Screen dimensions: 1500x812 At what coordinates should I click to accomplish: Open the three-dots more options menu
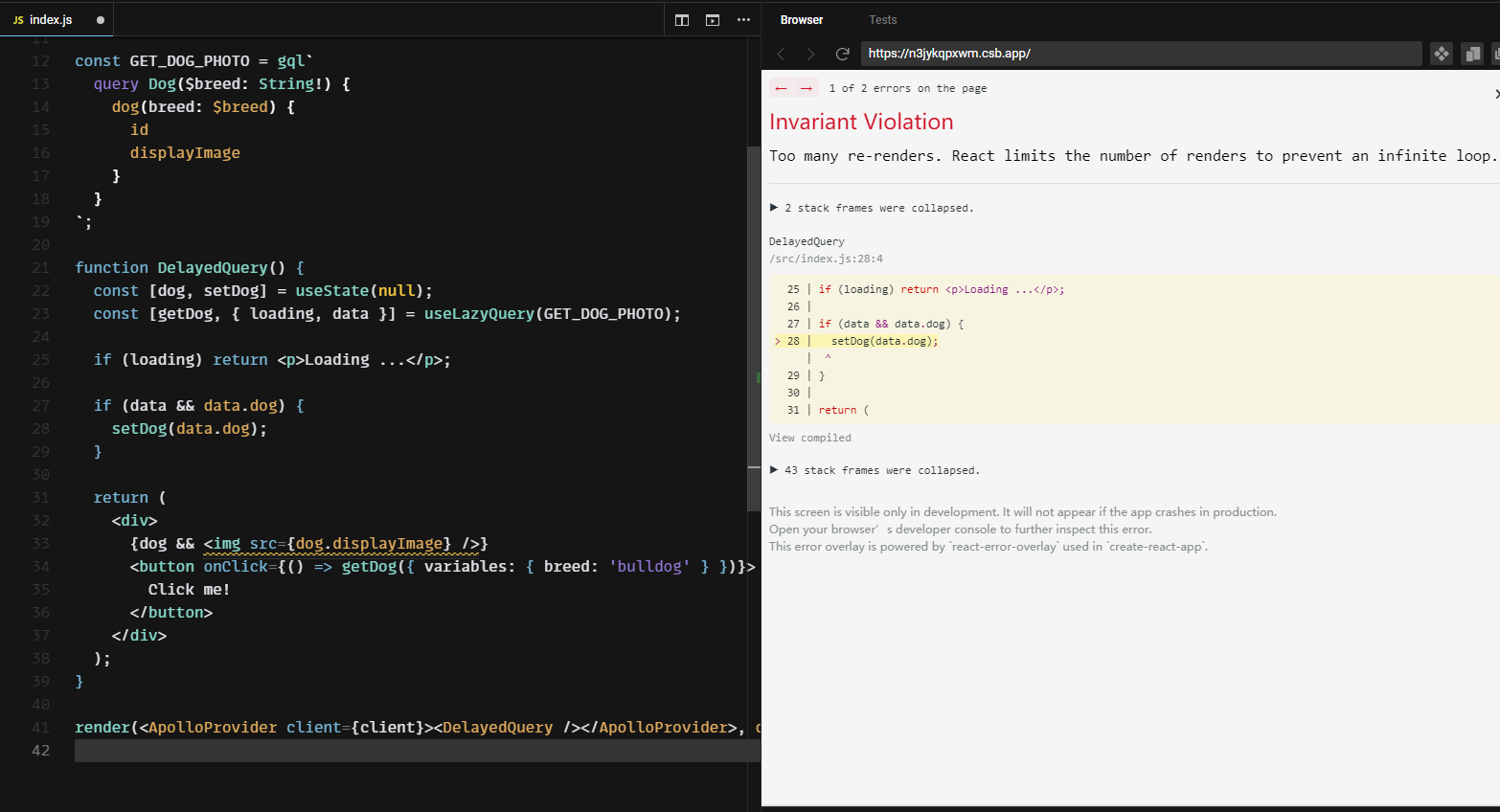(x=743, y=20)
